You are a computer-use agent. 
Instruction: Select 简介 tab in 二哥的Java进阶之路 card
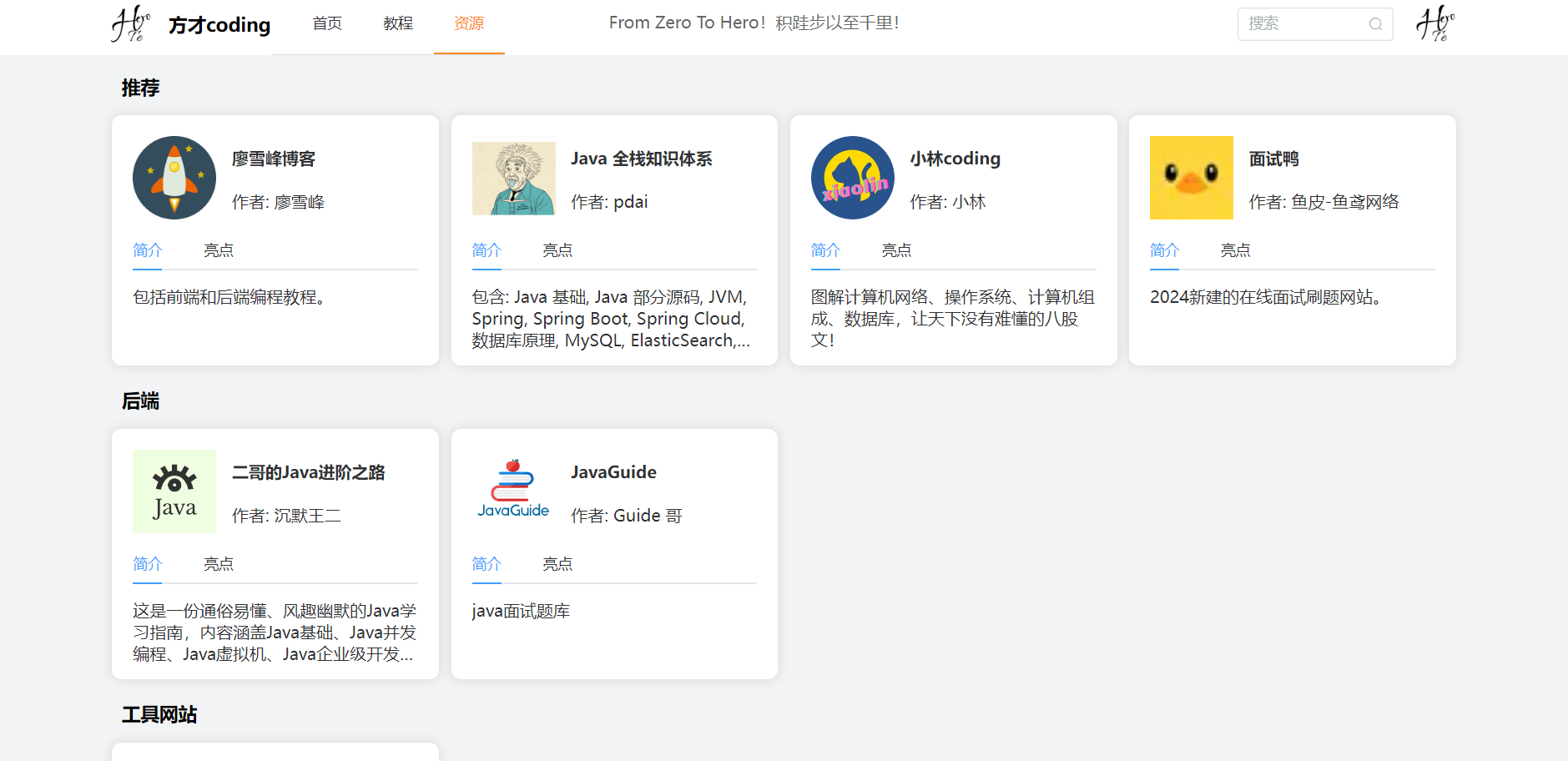click(x=148, y=563)
